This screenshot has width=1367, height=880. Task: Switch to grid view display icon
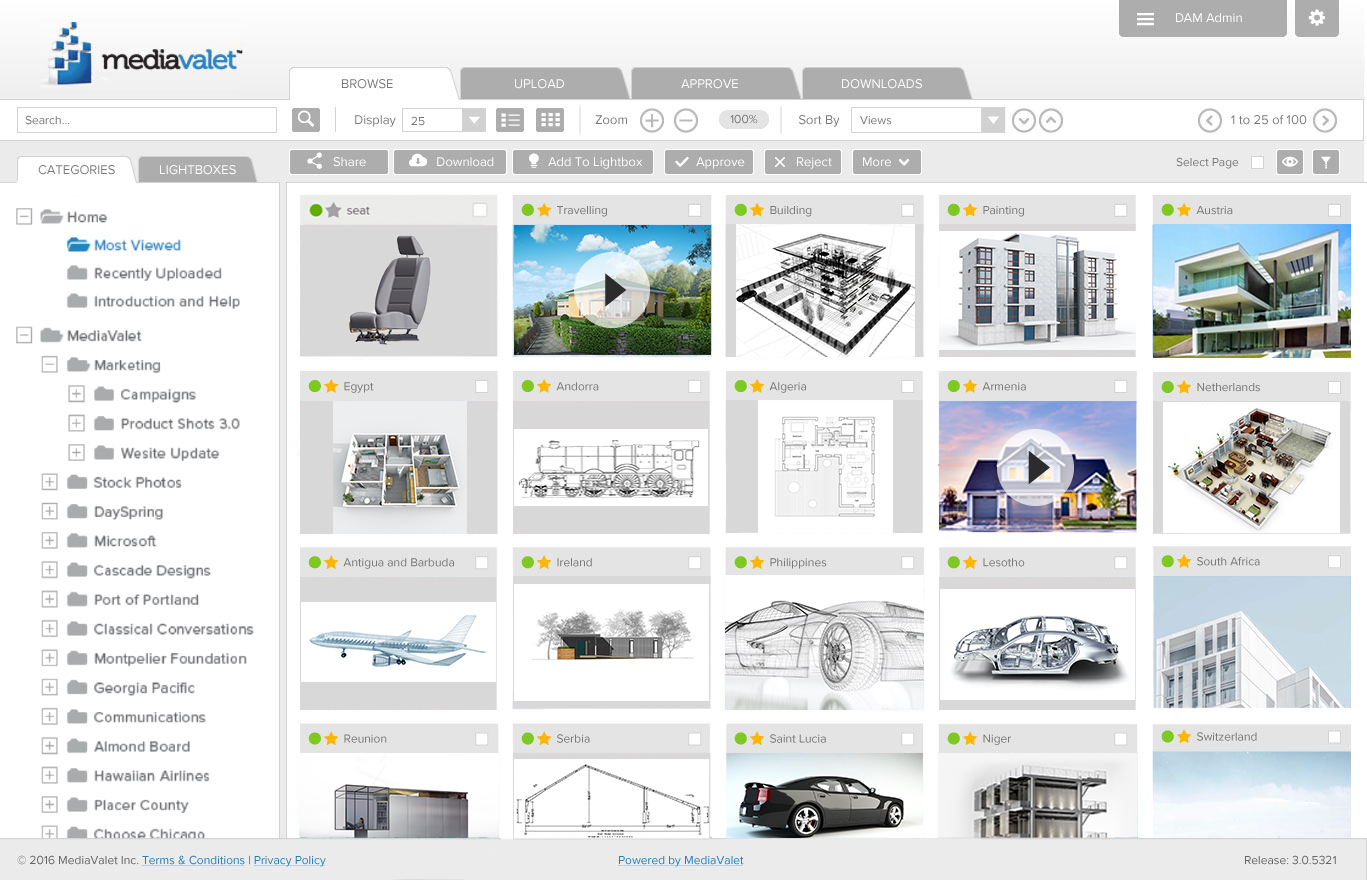point(550,120)
